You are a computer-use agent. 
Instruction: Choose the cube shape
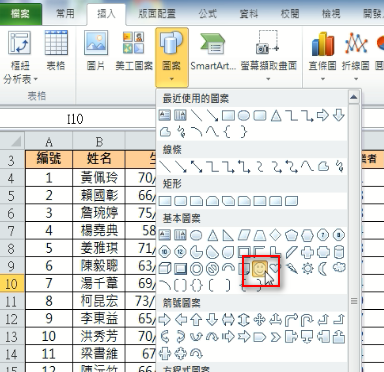pyautogui.click(x=165, y=268)
